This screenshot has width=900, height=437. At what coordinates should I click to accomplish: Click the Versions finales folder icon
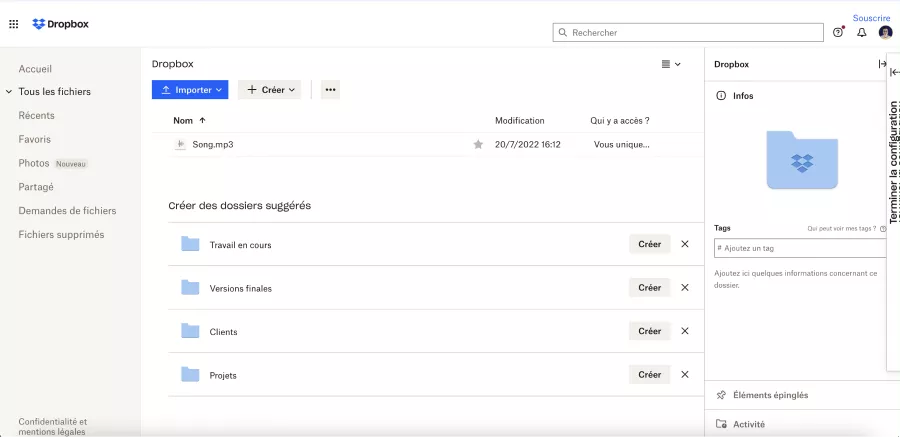(x=190, y=288)
